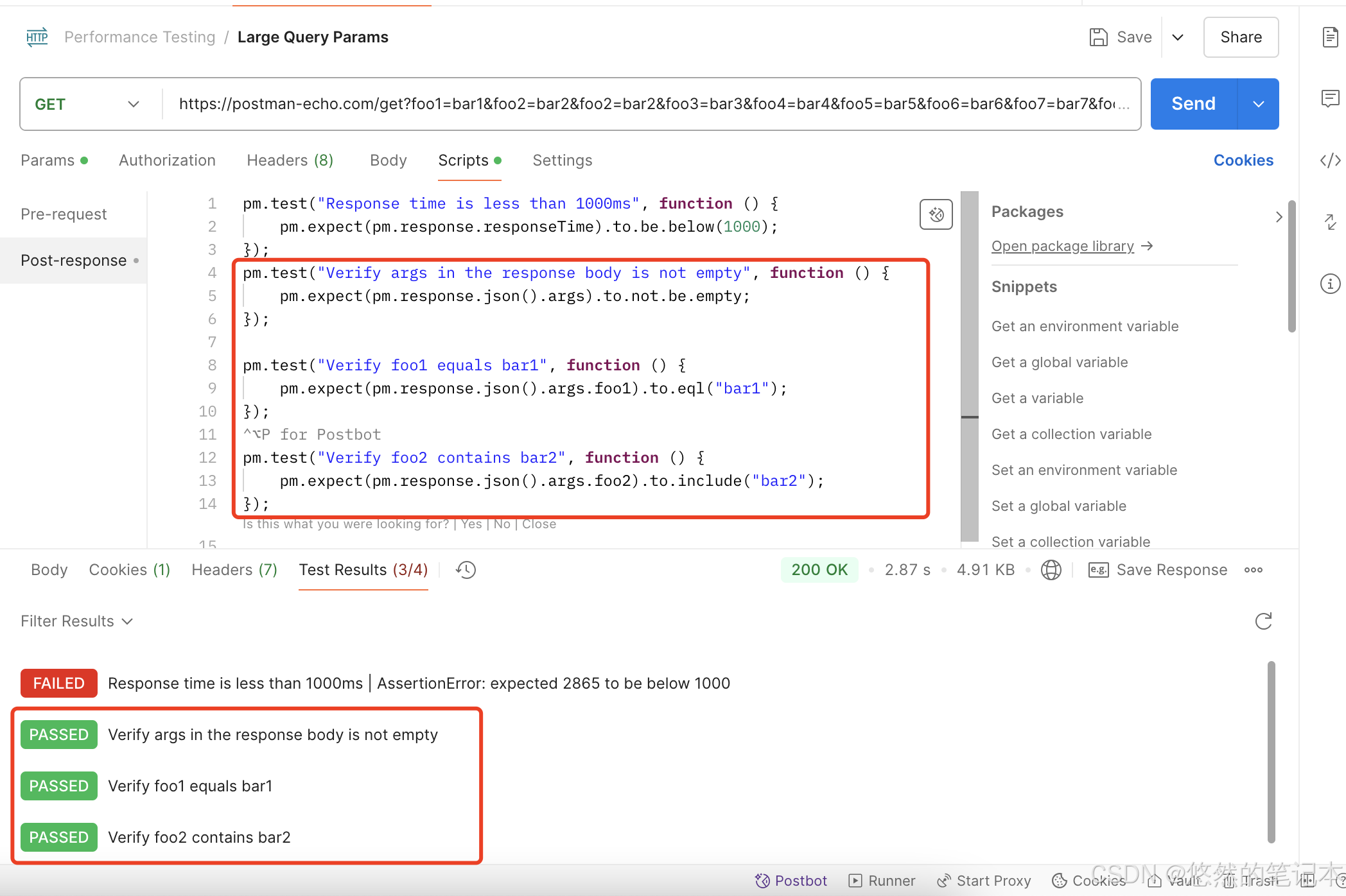Switch to the Headers (8) request tab
The width and height of the screenshot is (1346, 896).
pos(290,160)
